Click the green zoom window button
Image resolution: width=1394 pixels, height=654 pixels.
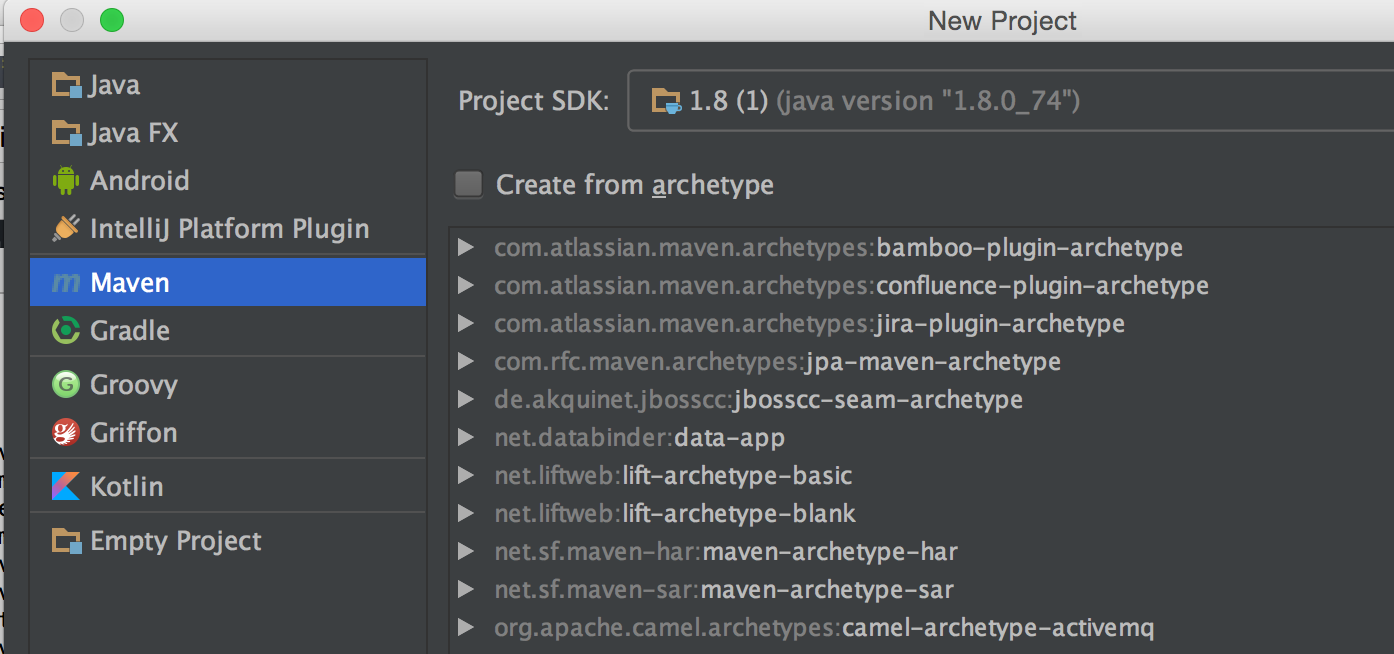pos(112,20)
